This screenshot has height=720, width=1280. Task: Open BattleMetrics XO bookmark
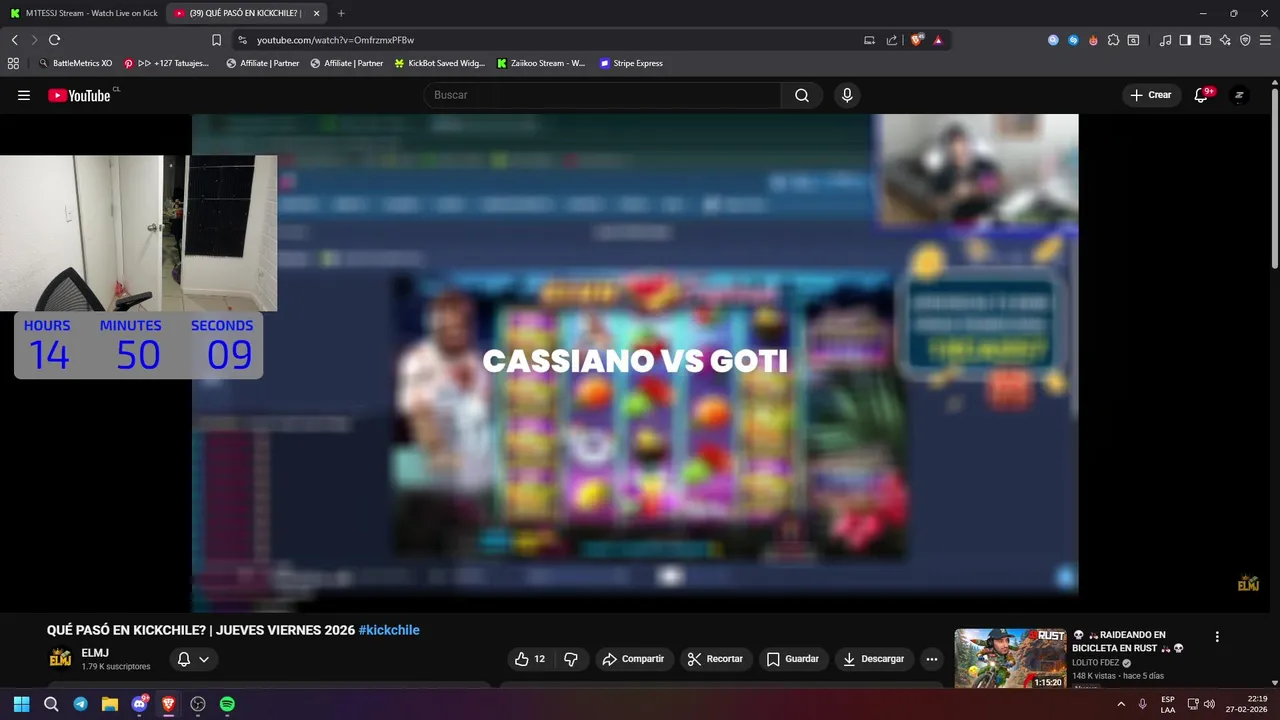click(75, 63)
